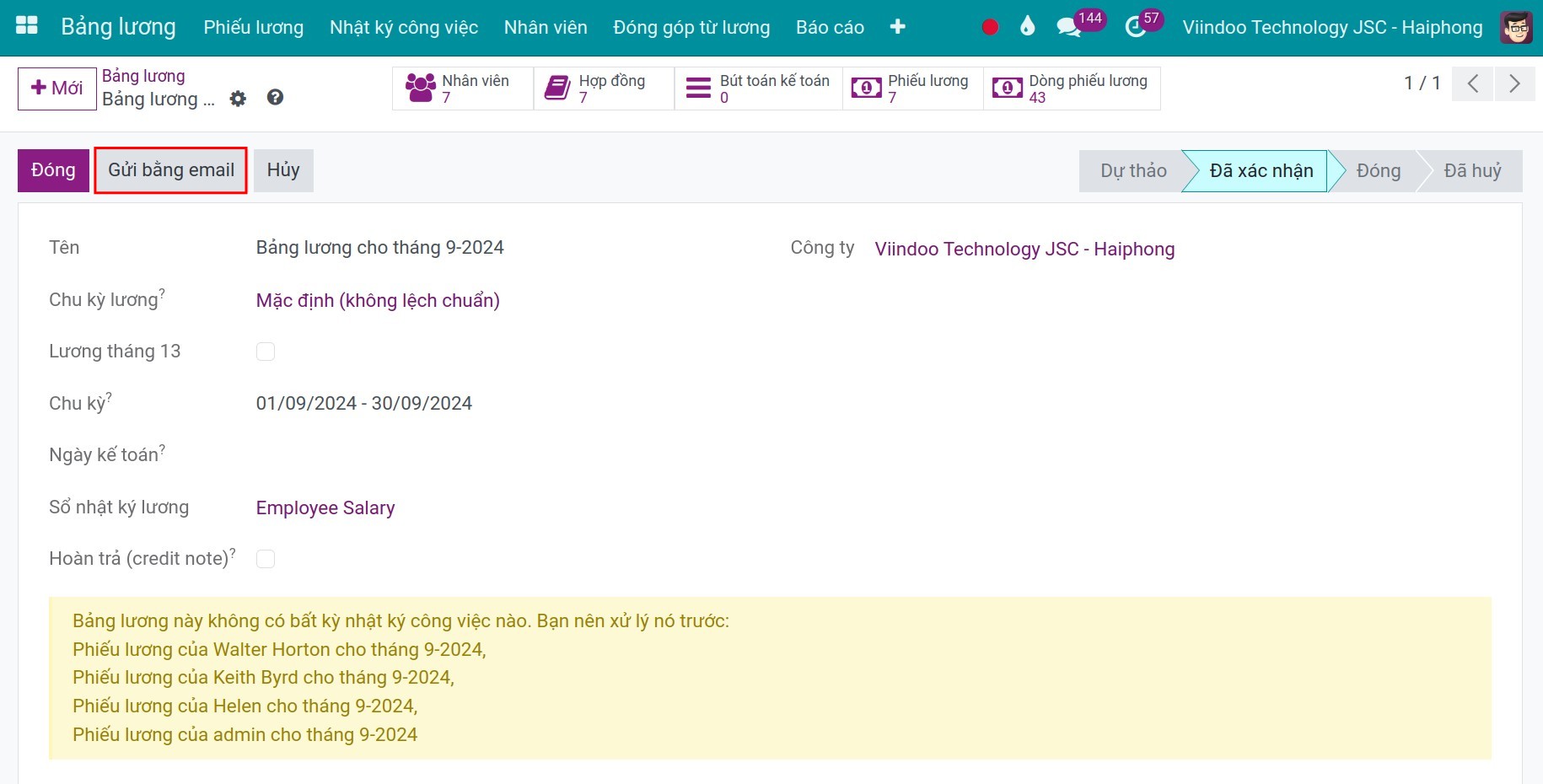Screen dimensions: 1543x784
Task: Click the water droplet icon
Action: pos(1027,27)
